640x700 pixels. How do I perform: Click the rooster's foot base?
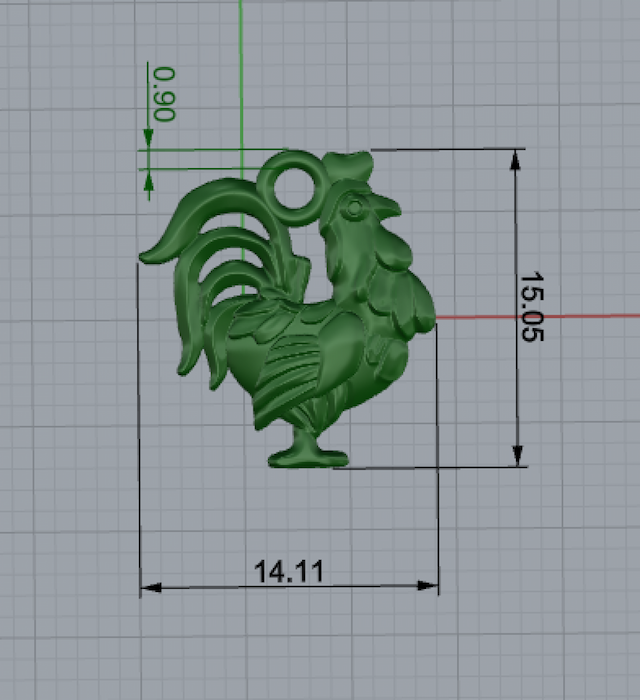[x=308, y=459]
